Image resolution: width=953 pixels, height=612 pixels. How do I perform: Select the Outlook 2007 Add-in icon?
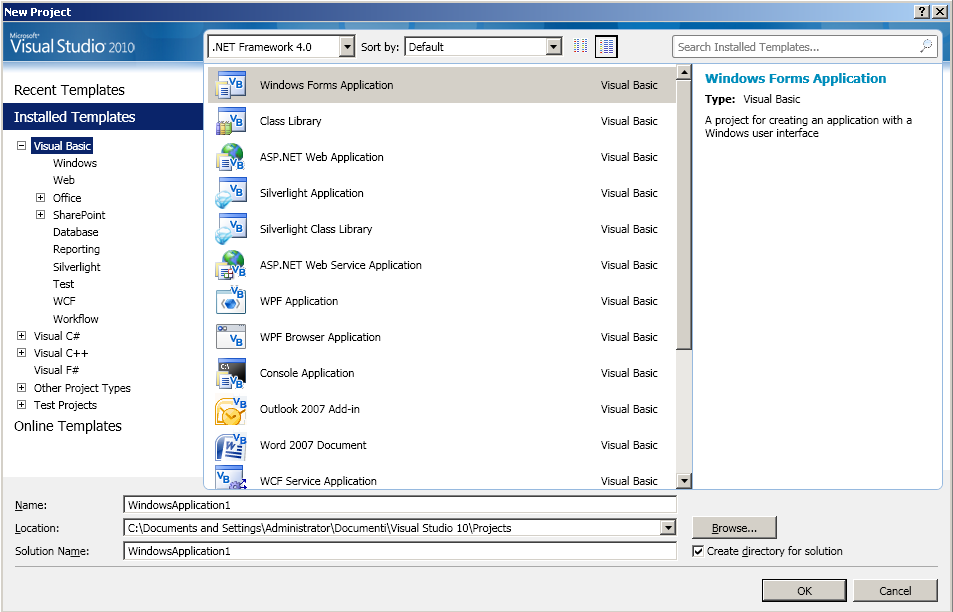(x=231, y=409)
